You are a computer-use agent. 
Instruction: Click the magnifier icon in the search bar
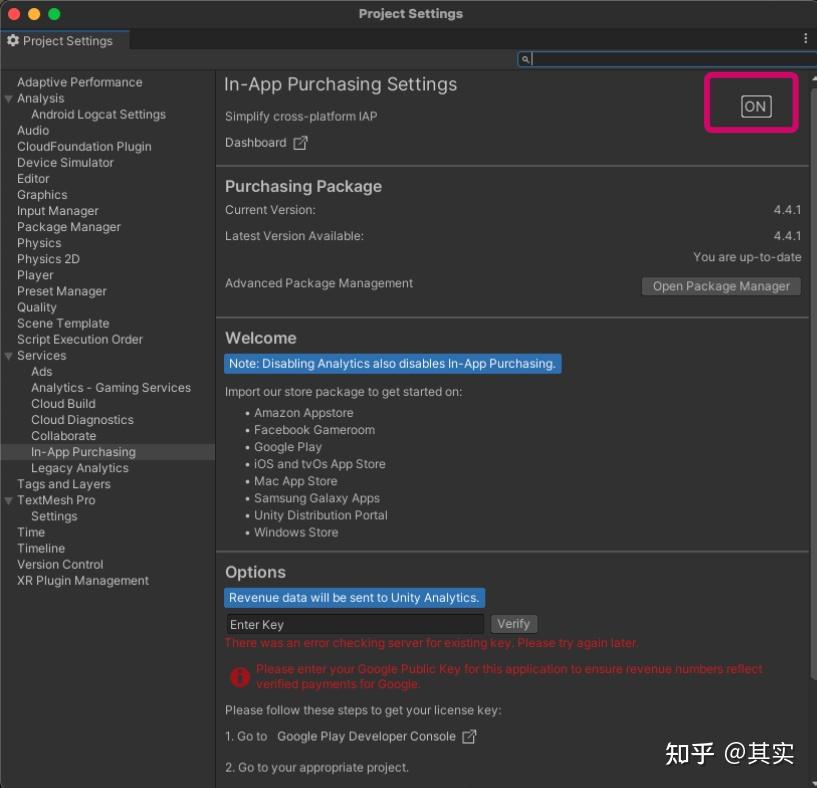(x=524, y=59)
